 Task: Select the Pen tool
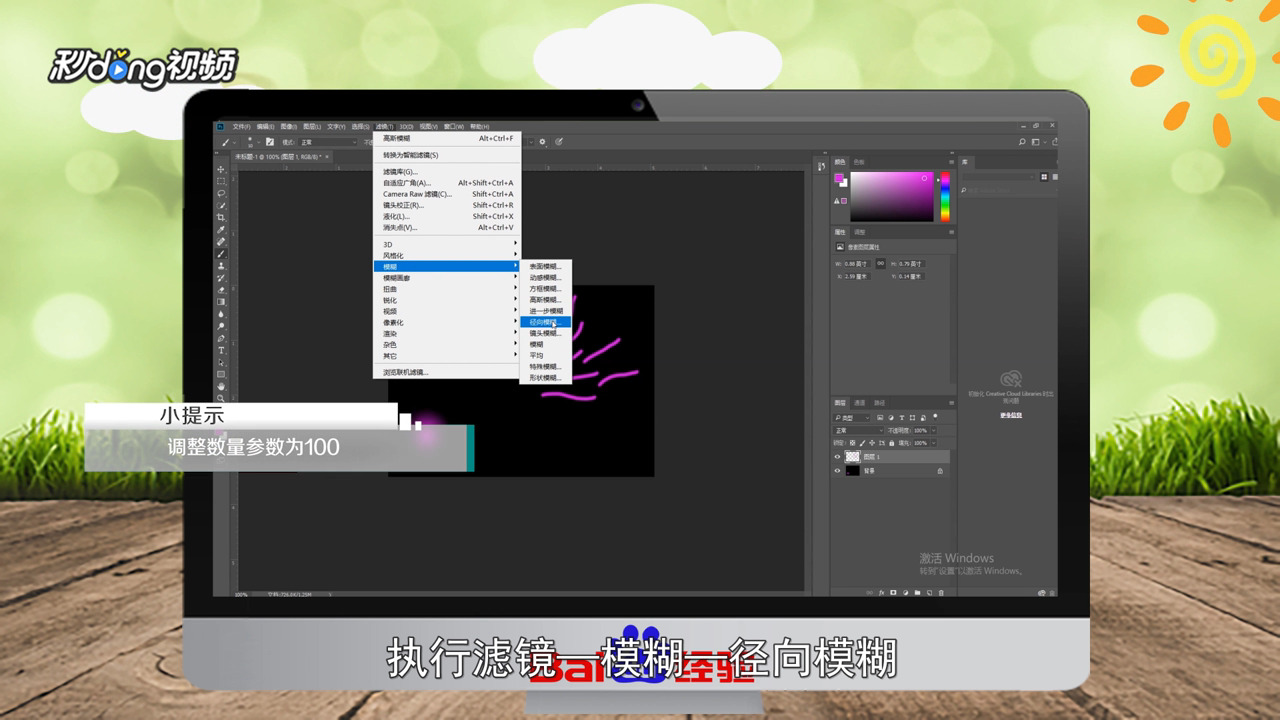click(x=221, y=338)
